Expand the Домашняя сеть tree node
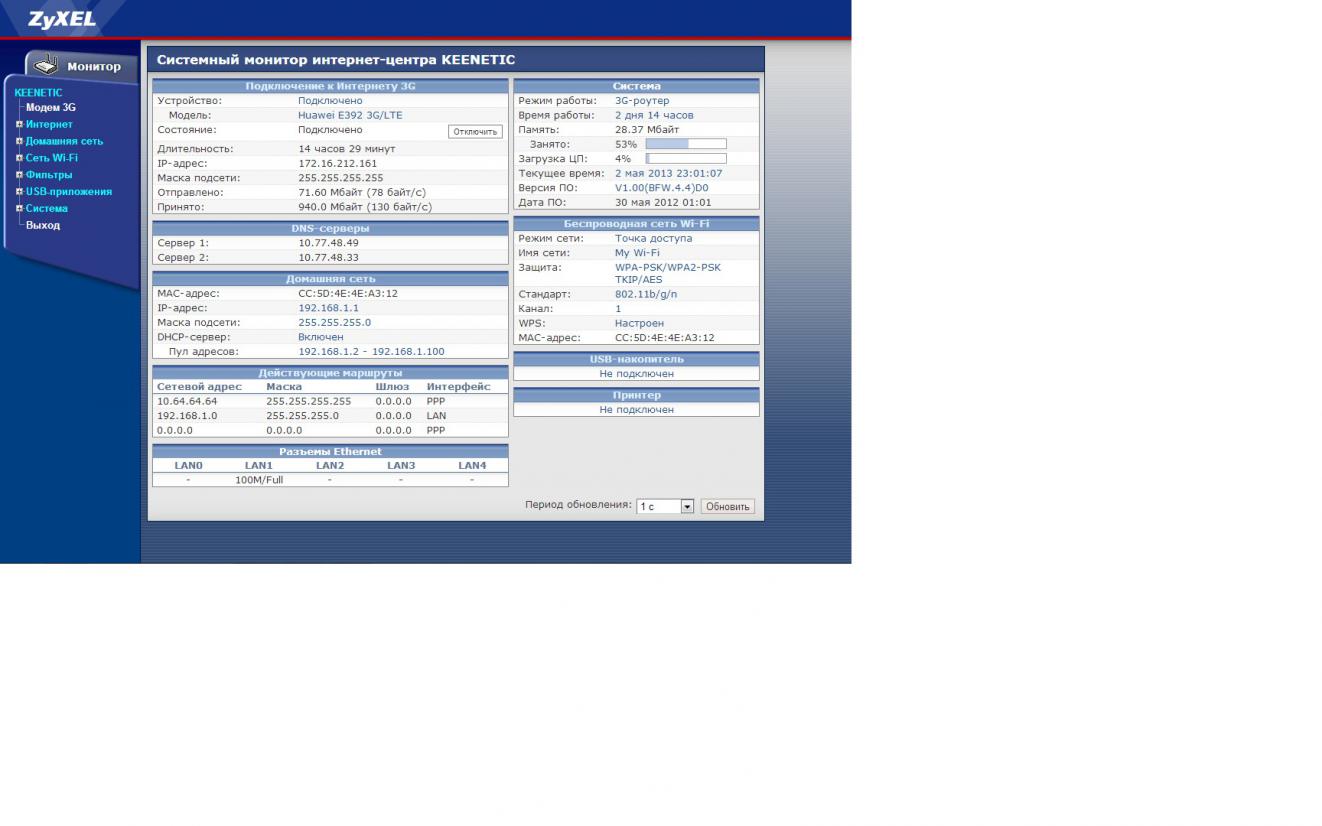The width and height of the screenshot is (1322, 826). point(19,141)
